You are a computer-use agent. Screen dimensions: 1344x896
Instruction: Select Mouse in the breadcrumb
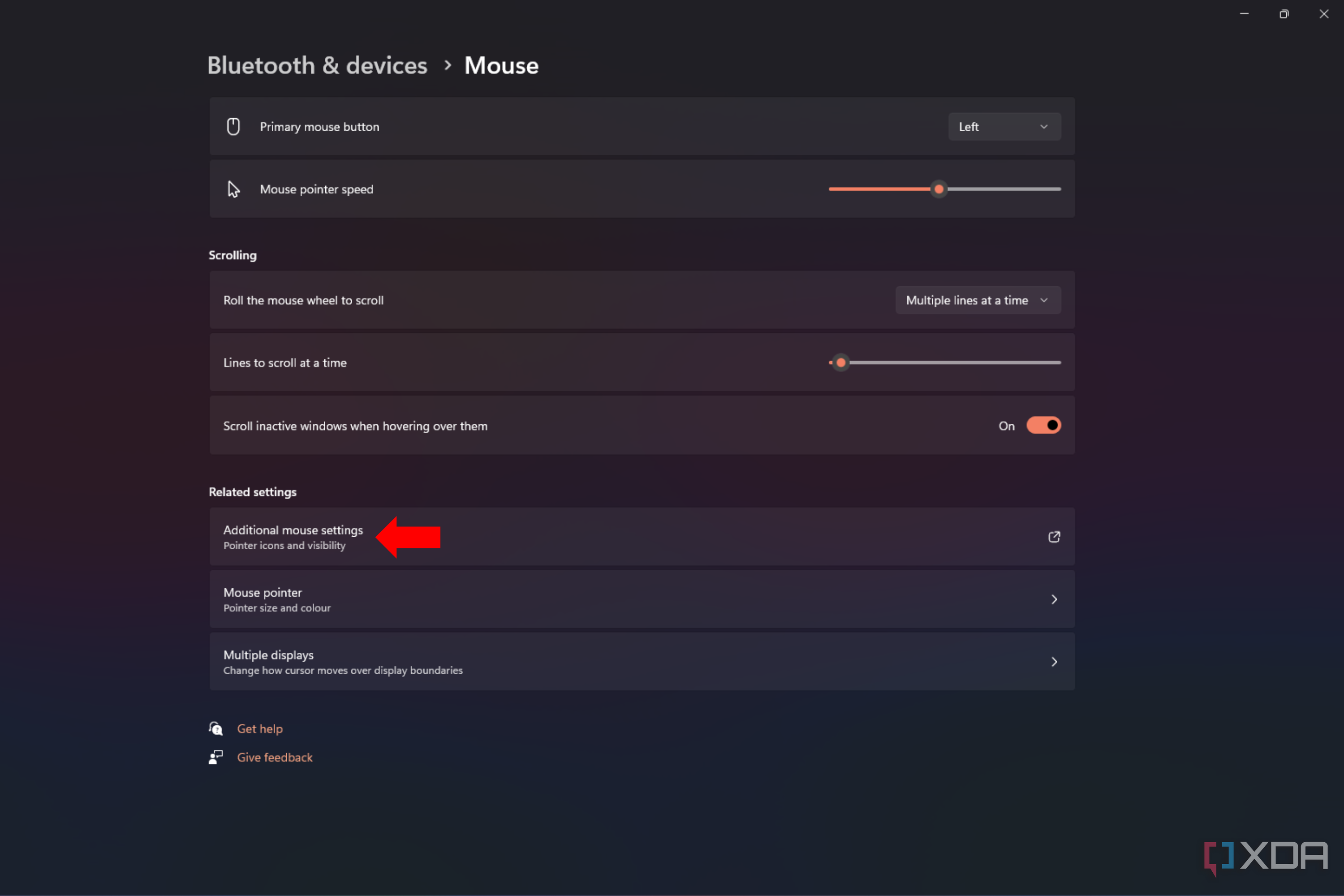coord(501,65)
